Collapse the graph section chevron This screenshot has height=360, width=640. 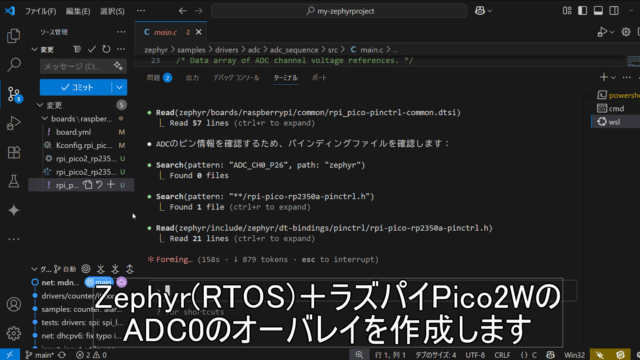click(x=34, y=269)
